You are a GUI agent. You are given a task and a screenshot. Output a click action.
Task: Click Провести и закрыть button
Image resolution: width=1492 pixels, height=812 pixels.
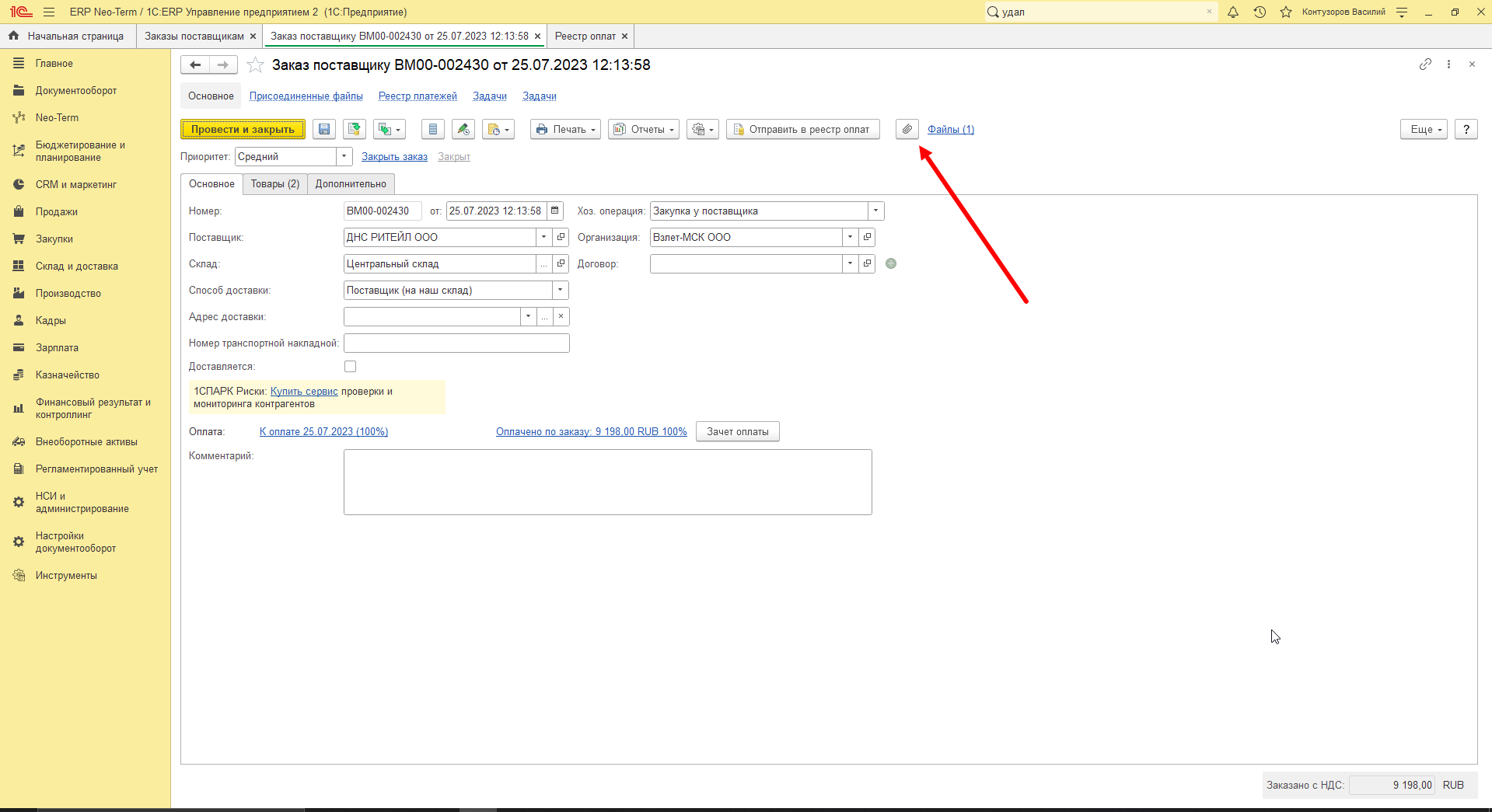click(243, 130)
